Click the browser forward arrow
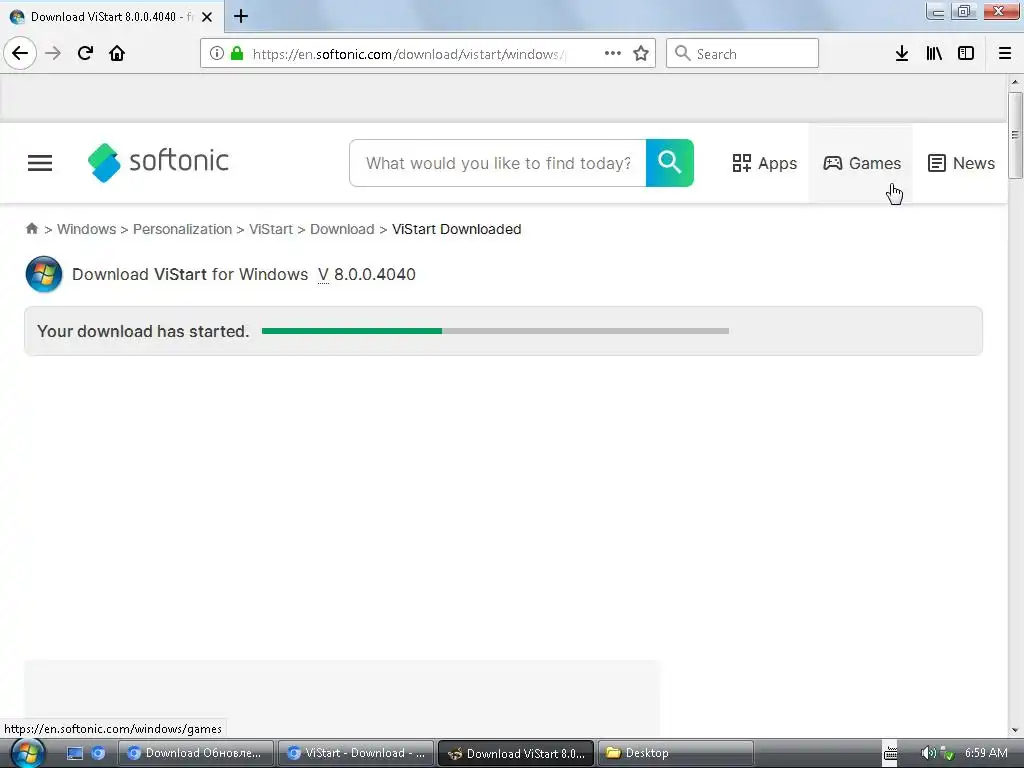Viewport: 1024px width, 768px height. [x=53, y=54]
